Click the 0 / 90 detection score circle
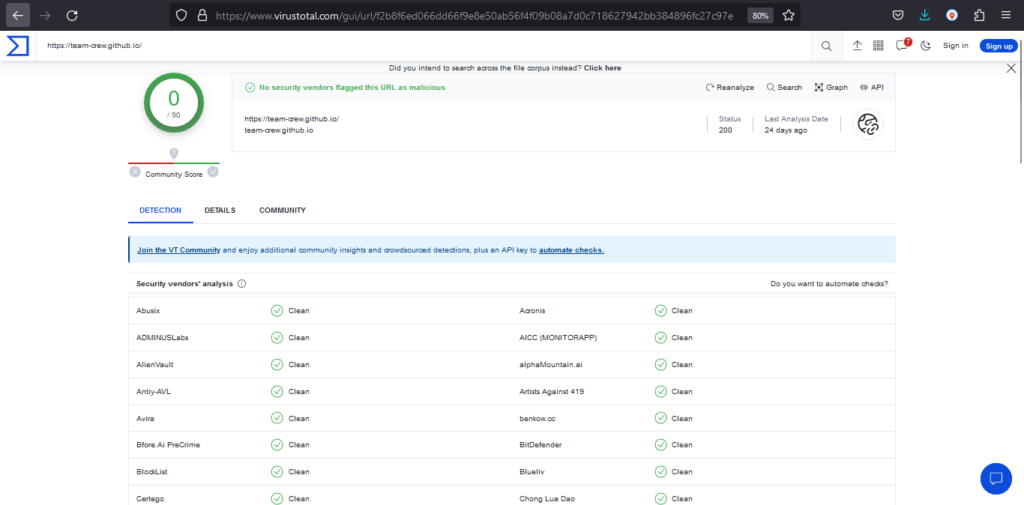The width and height of the screenshot is (1024, 505). point(174,103)
